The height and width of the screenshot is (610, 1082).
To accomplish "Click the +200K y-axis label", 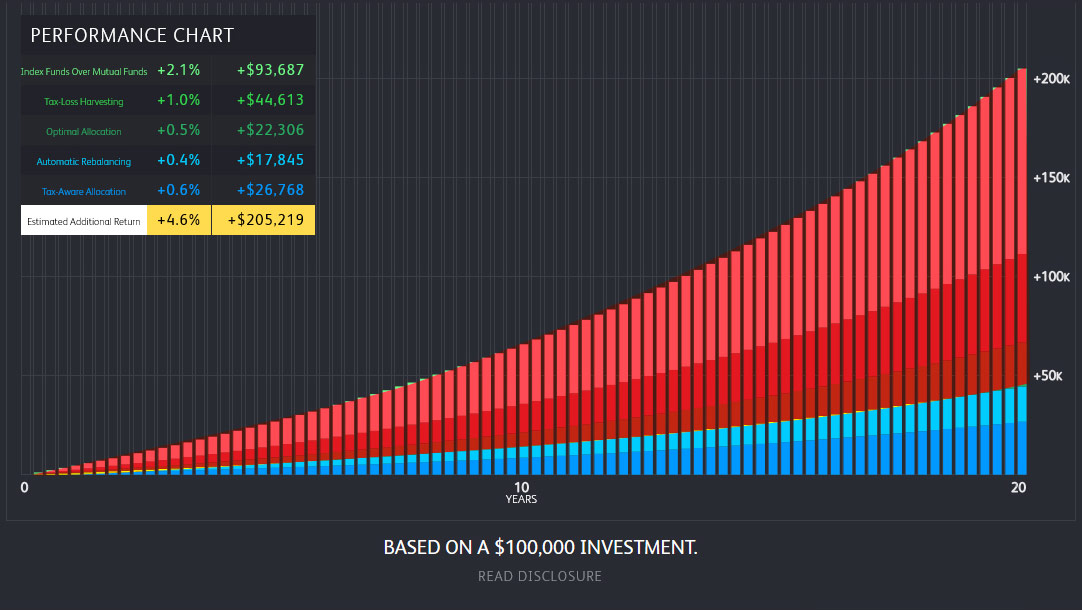I will click(x=1051, y=78).
